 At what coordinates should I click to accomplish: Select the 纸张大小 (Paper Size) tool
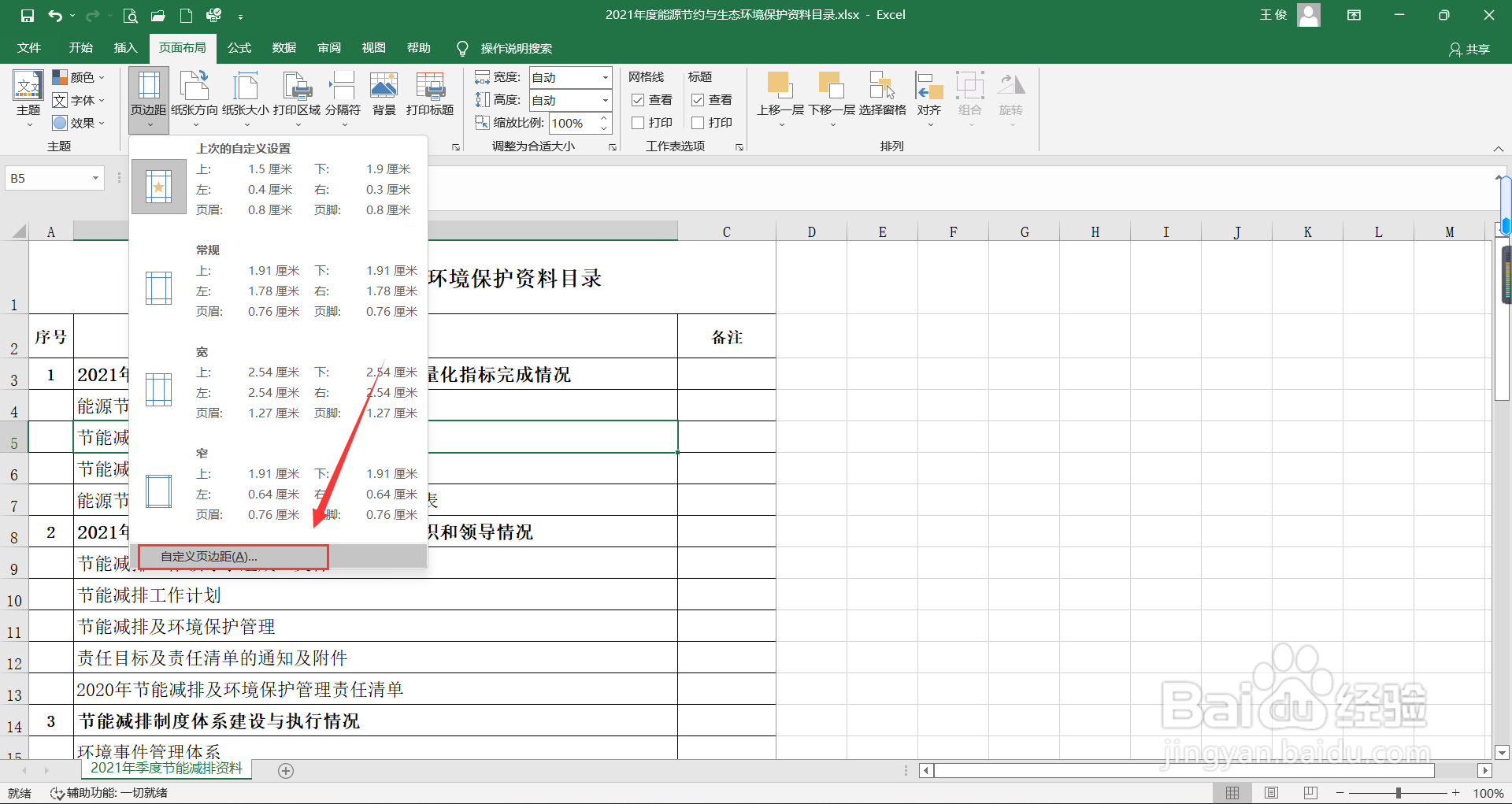[246, 94]
